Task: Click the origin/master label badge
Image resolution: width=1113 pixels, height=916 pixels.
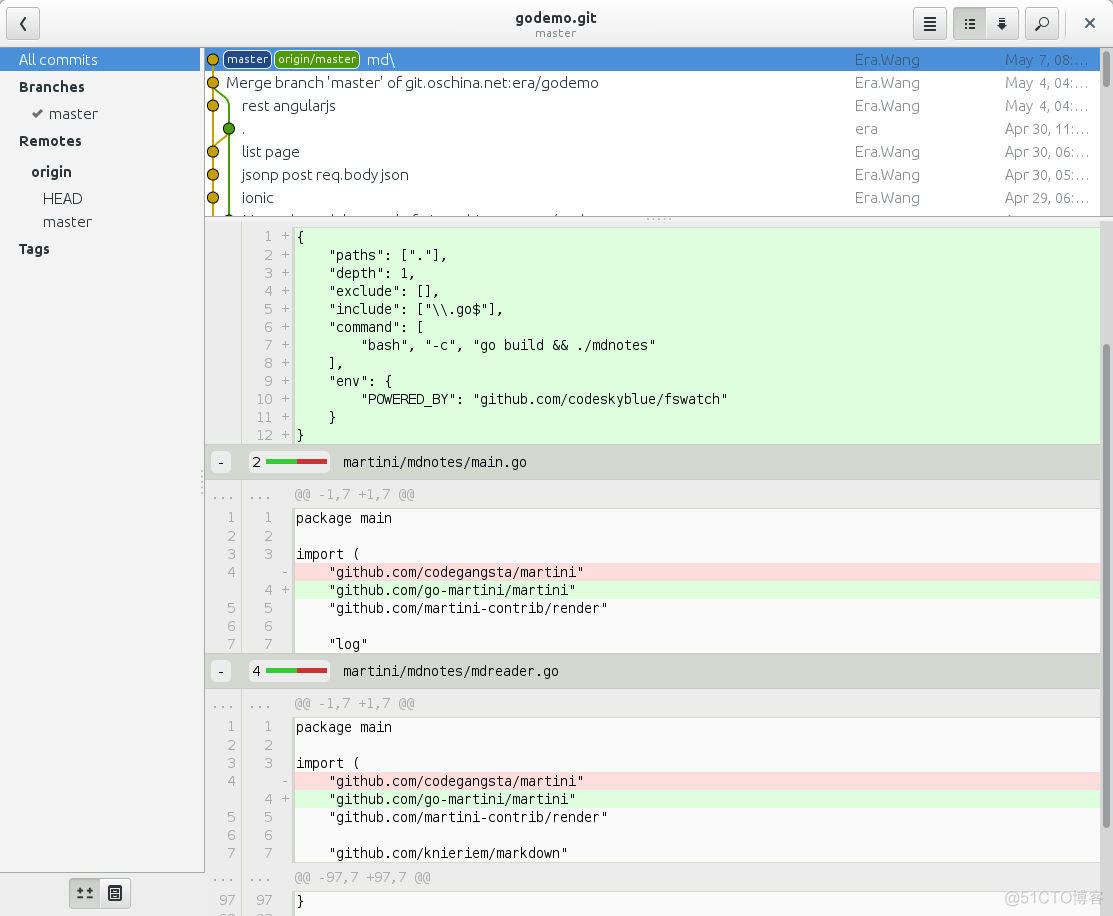Action: pos(317,60)
